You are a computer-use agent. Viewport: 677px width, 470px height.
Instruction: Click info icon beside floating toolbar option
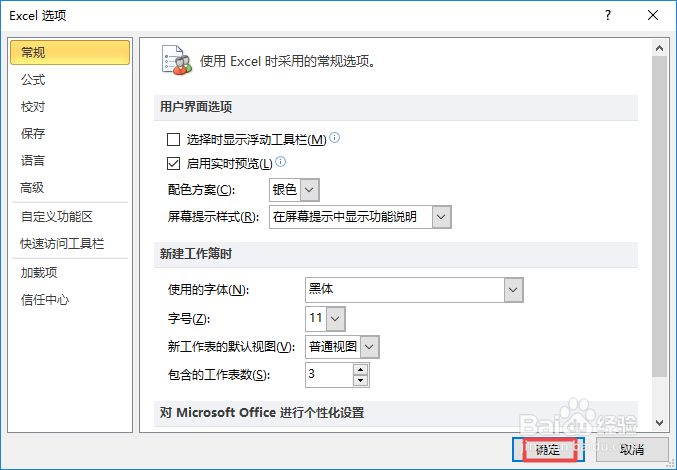pos(335,138)
